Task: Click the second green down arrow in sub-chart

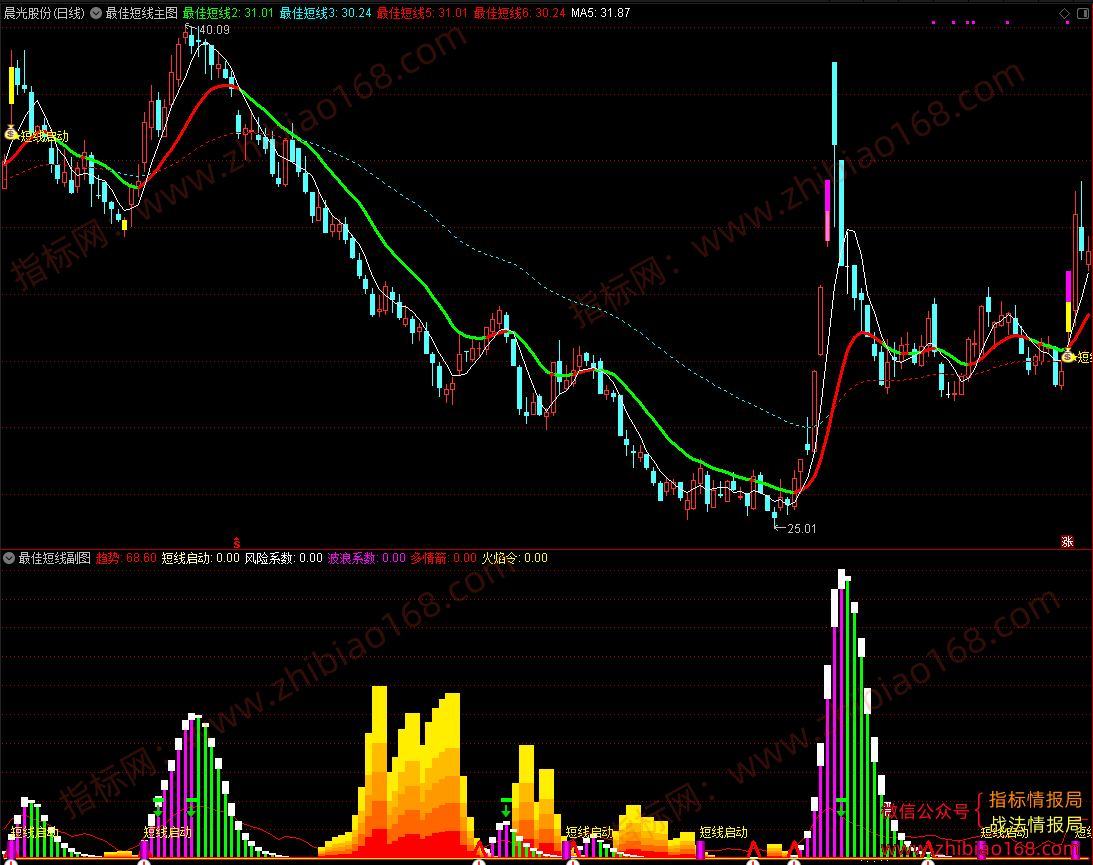Action: pyautogui.click(x=192, y=808)
